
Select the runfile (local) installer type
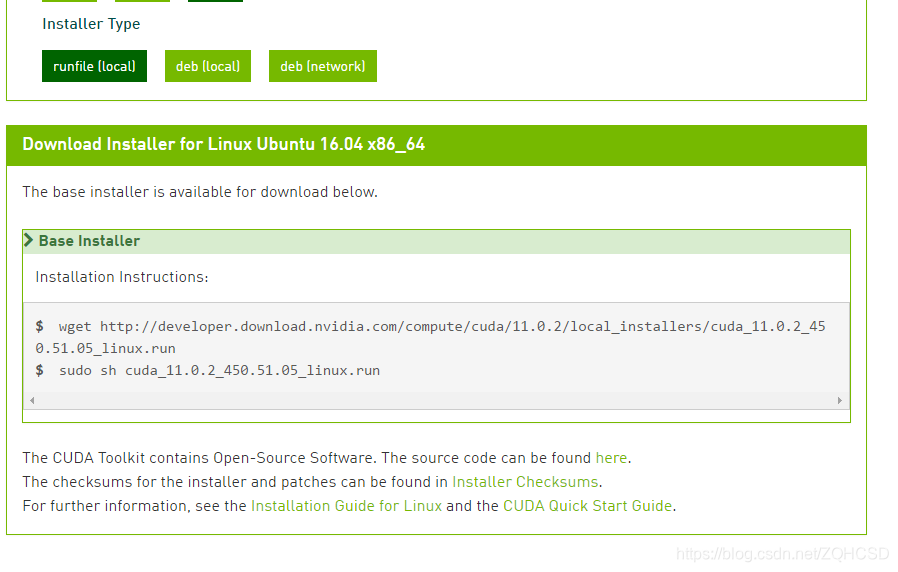coord(94,66)
